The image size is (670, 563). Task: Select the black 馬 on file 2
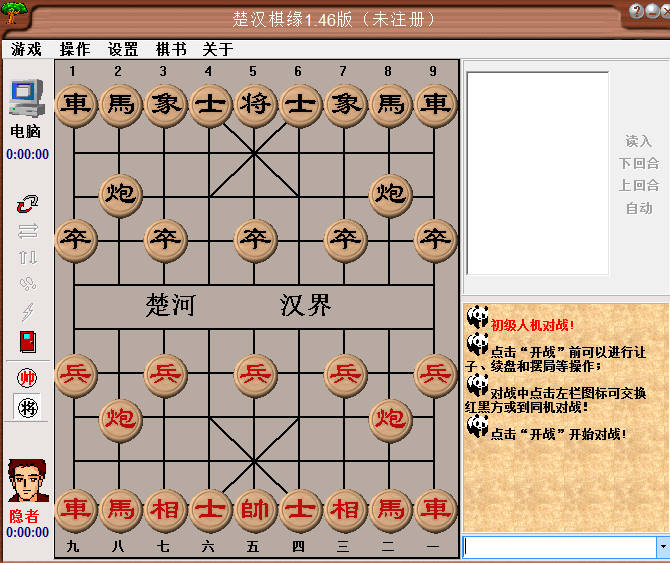[120, 105]
